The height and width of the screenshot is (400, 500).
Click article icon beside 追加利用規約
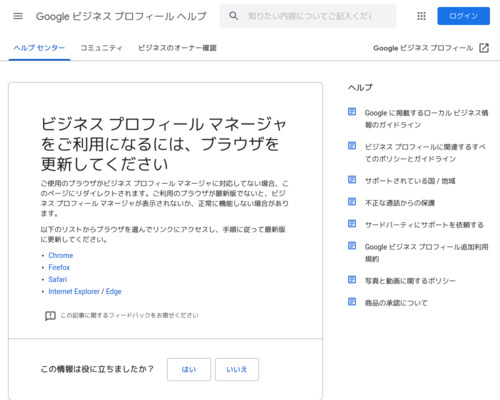pos(352,246)
